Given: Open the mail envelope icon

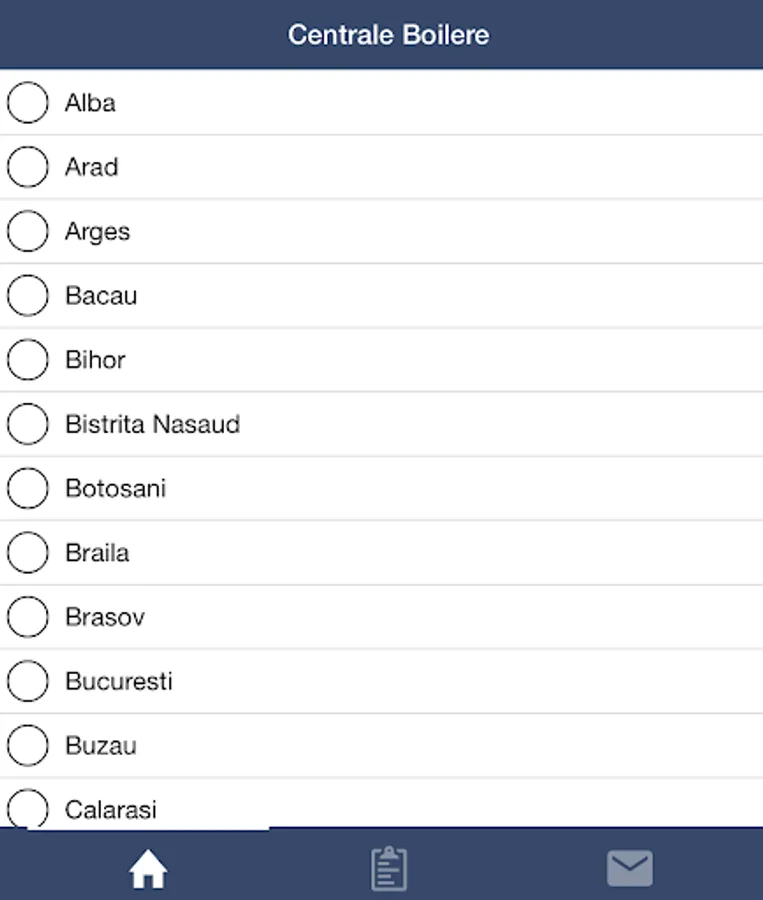Looking at the screenshot, I should pos(630,868).
